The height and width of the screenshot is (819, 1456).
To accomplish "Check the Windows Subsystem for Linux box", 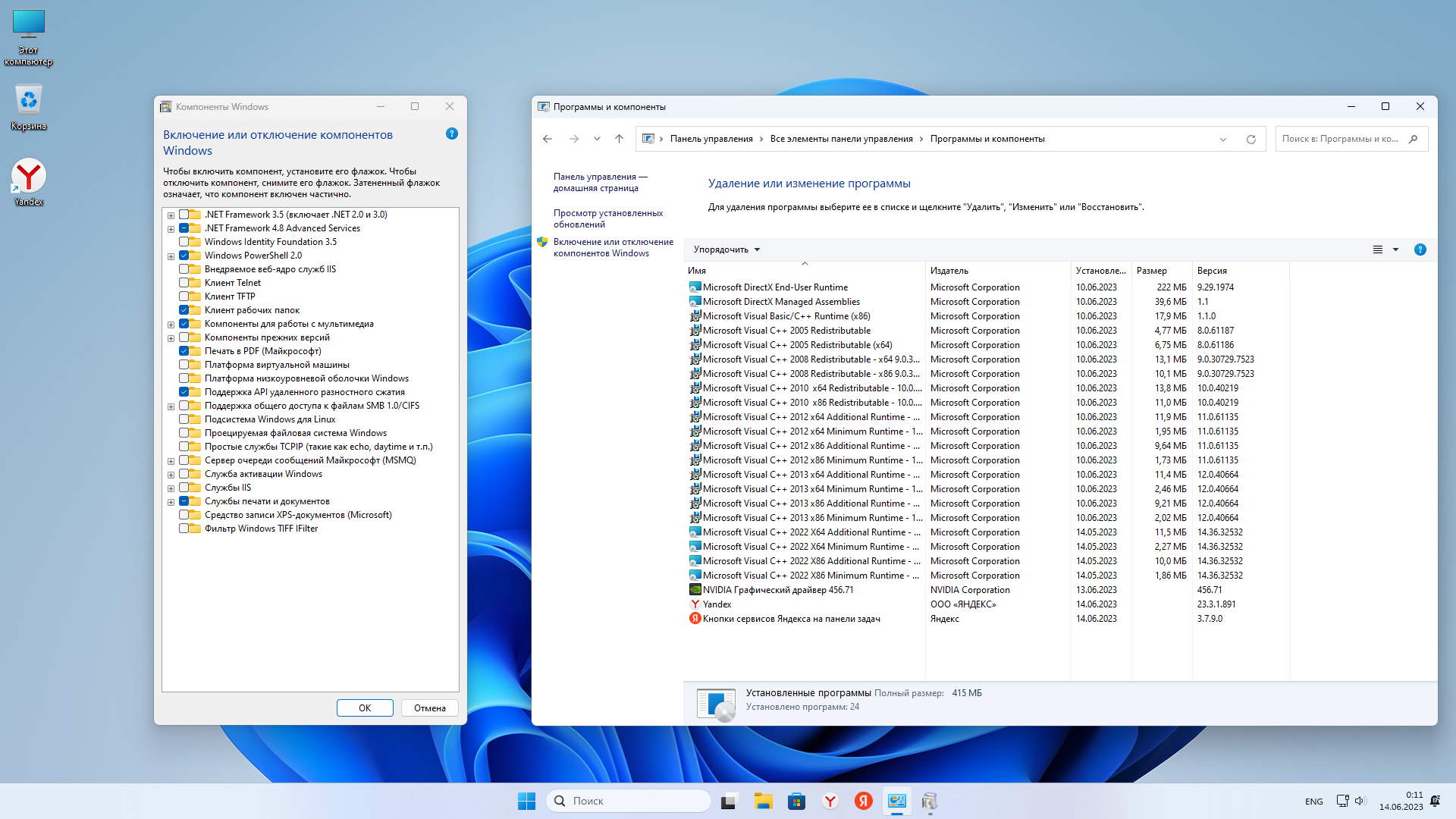I will (184, 419).
